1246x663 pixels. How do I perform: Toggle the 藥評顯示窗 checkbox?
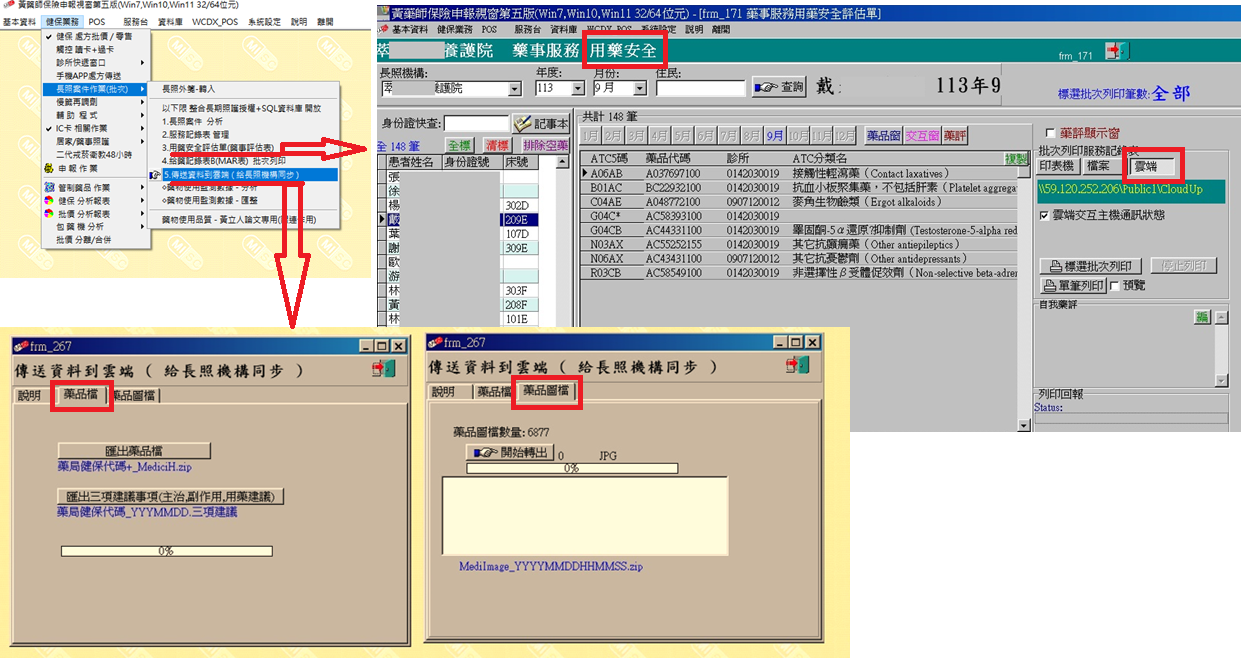[x=1049, y=132]
